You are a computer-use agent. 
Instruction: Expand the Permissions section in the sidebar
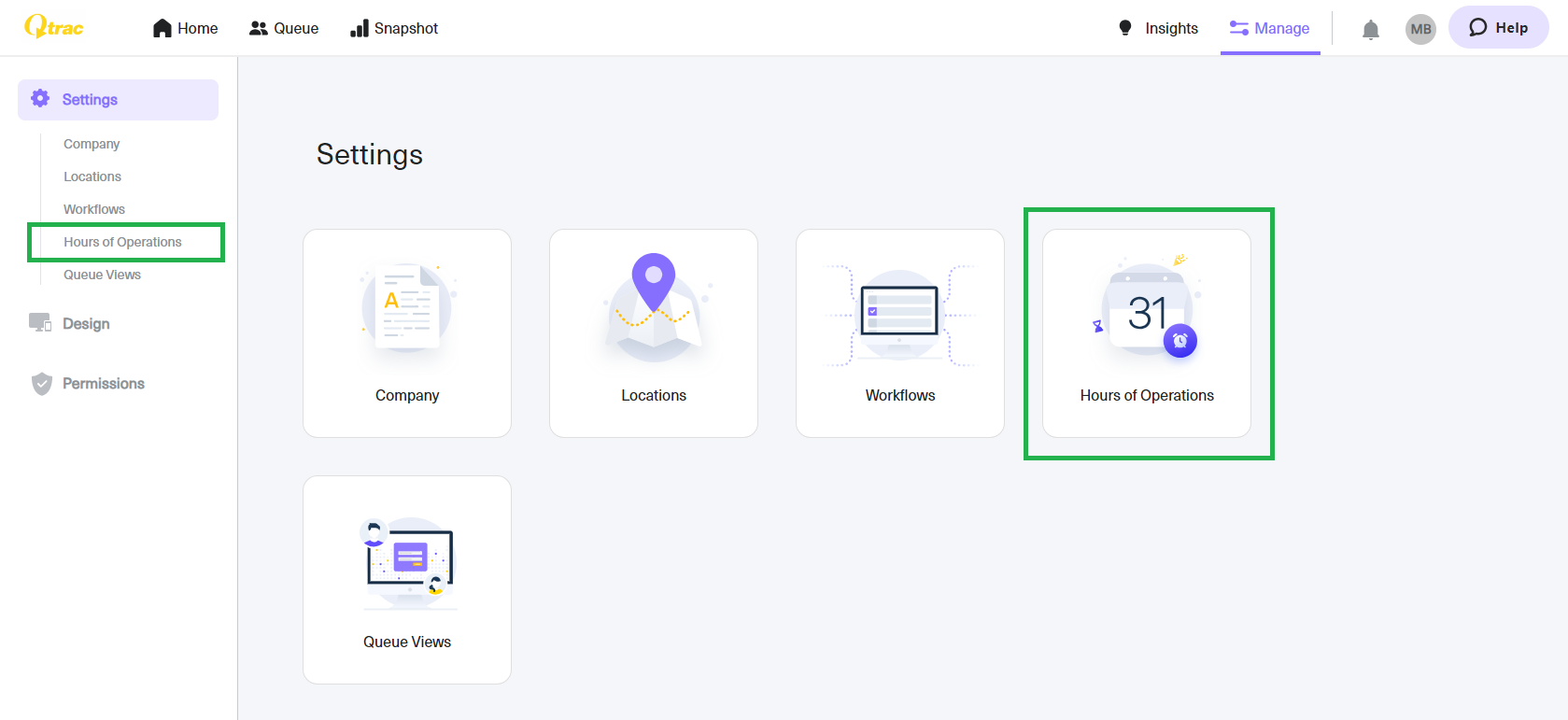[103, 384]
